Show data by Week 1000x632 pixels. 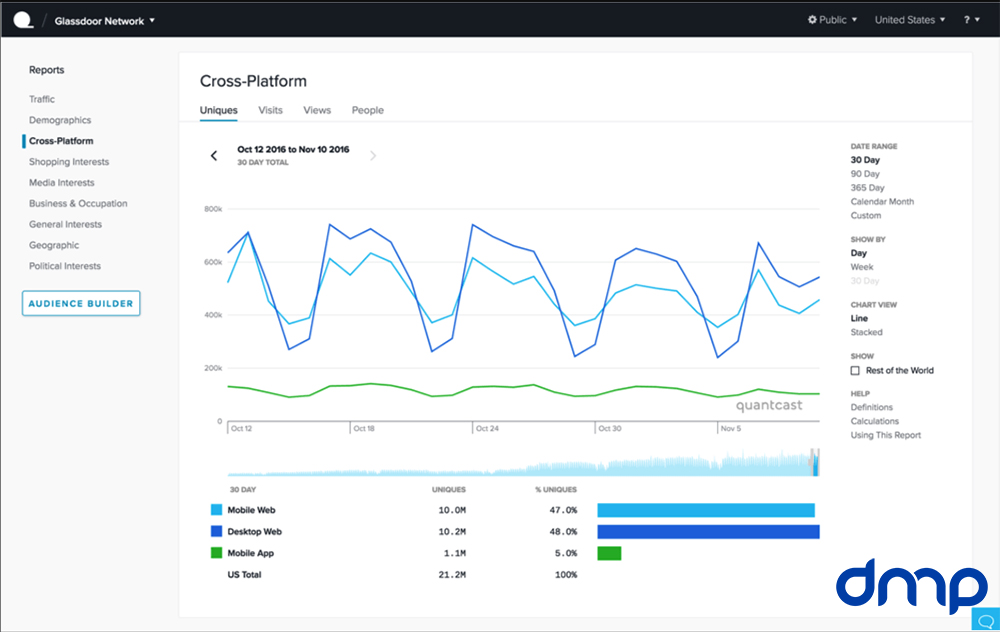(861, 267)
